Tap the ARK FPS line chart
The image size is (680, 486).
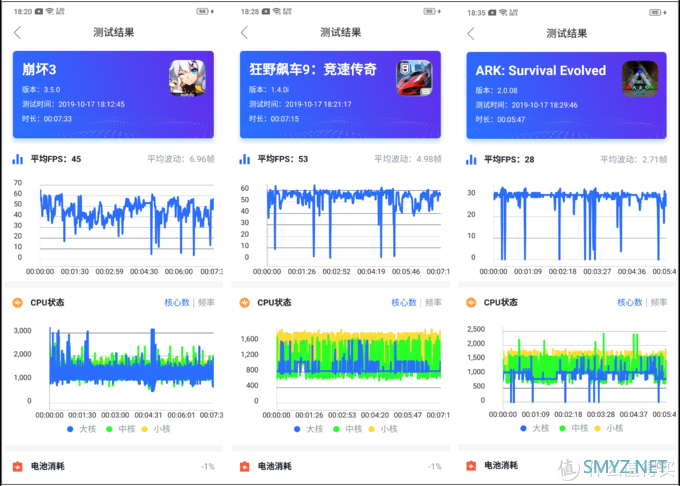click(580, 225)
